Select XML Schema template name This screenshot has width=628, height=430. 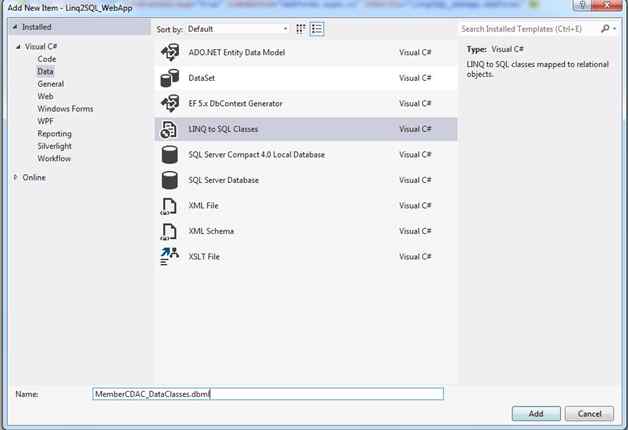(x=211, y=231)
